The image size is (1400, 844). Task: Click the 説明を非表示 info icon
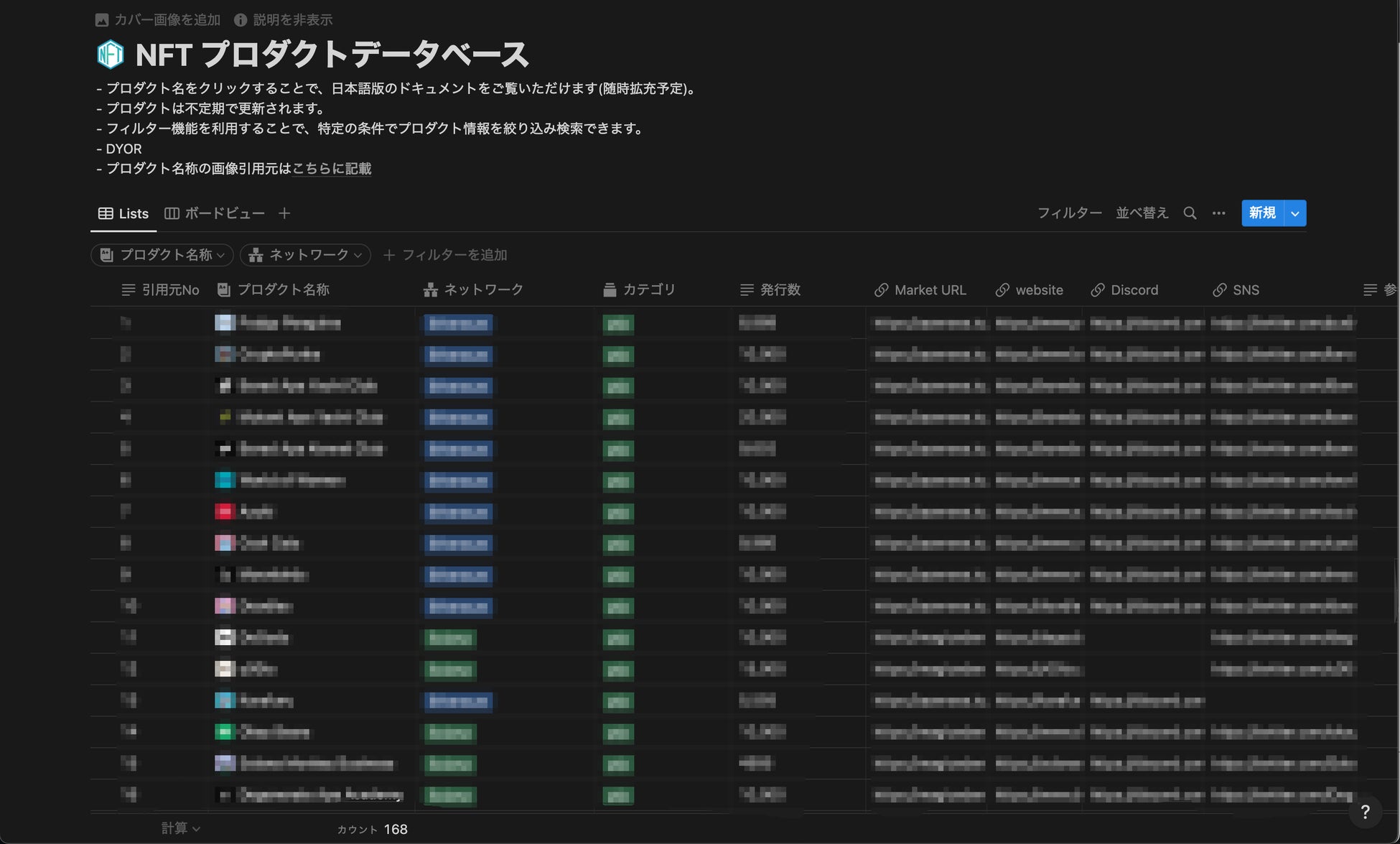[241, 20]
